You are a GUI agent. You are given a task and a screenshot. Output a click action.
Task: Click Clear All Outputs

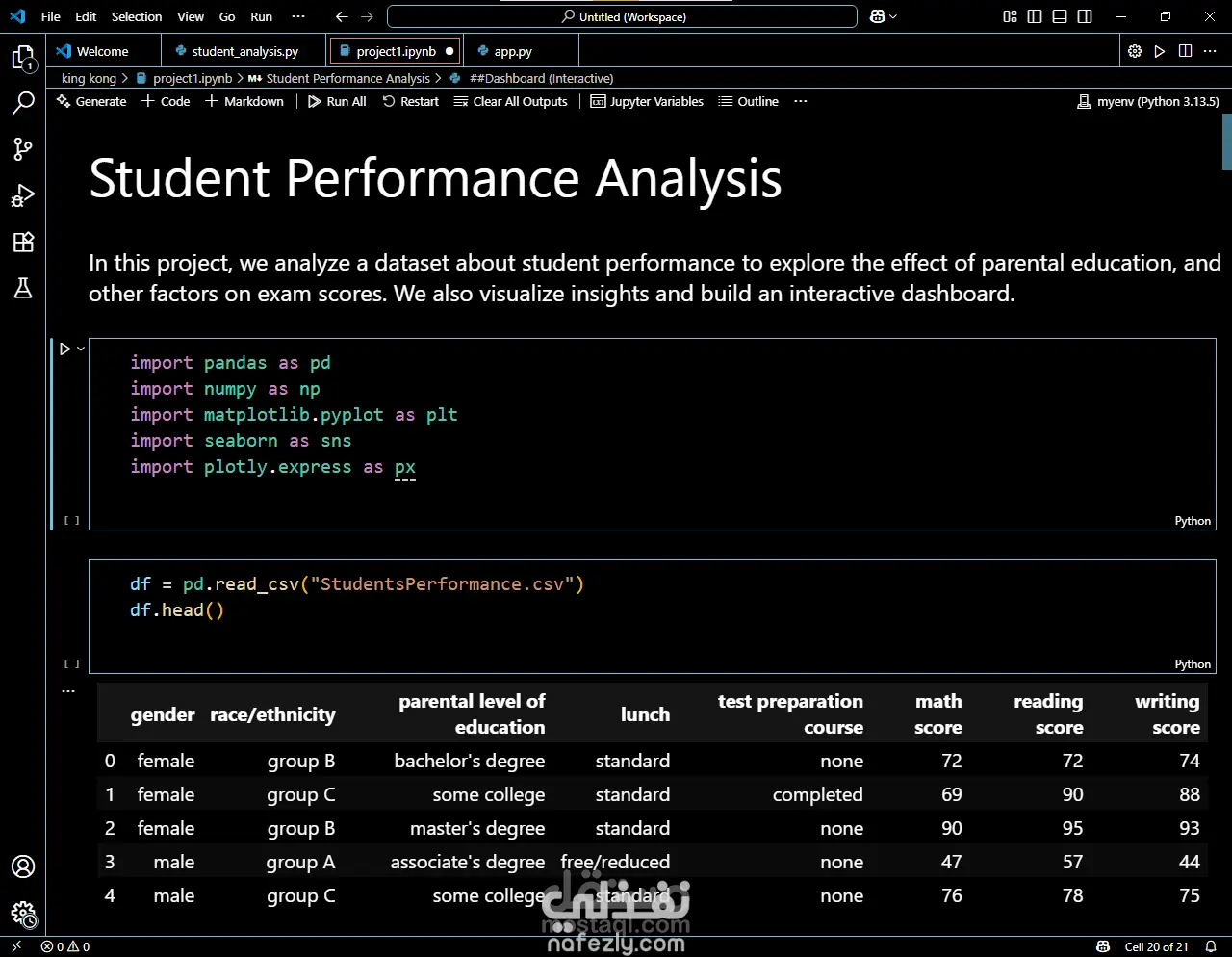click(x=511, y=101)
